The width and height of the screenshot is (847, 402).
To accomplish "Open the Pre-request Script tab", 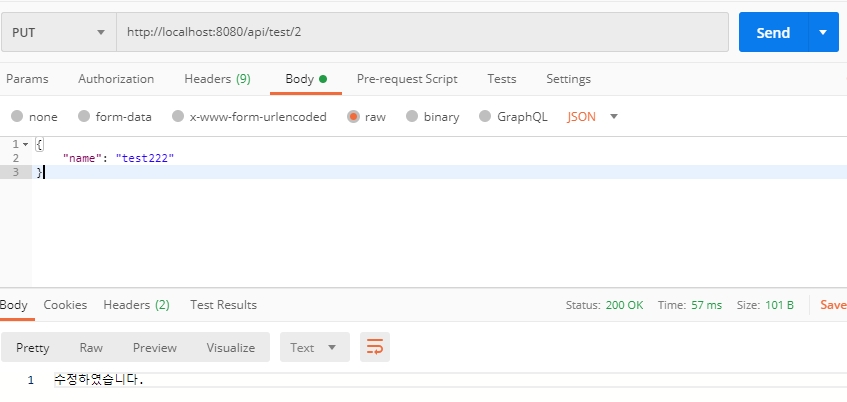I will (x=407, y=79).
